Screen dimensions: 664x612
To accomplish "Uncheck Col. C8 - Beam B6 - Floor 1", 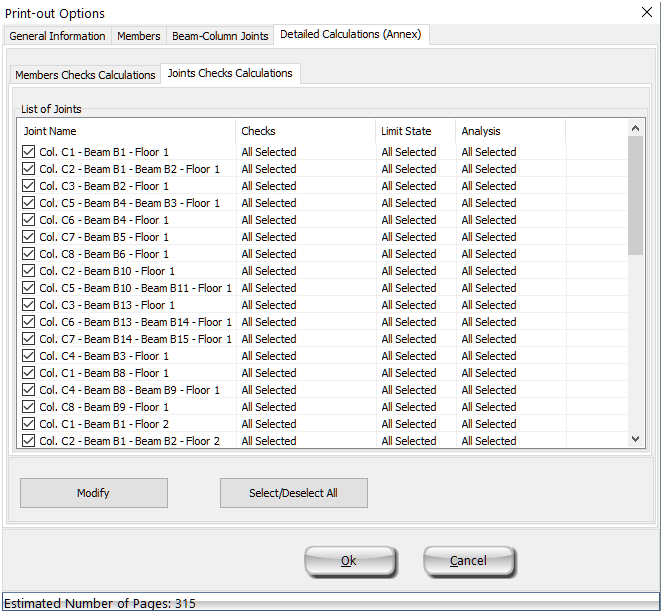I will click(x=28, y=254).
